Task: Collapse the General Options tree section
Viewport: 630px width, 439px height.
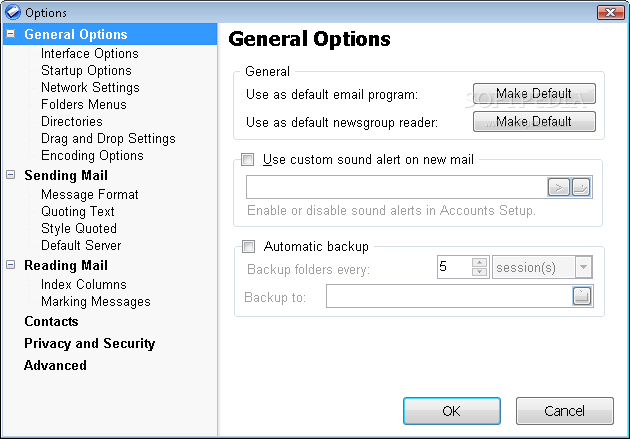Action: point(10,35)
